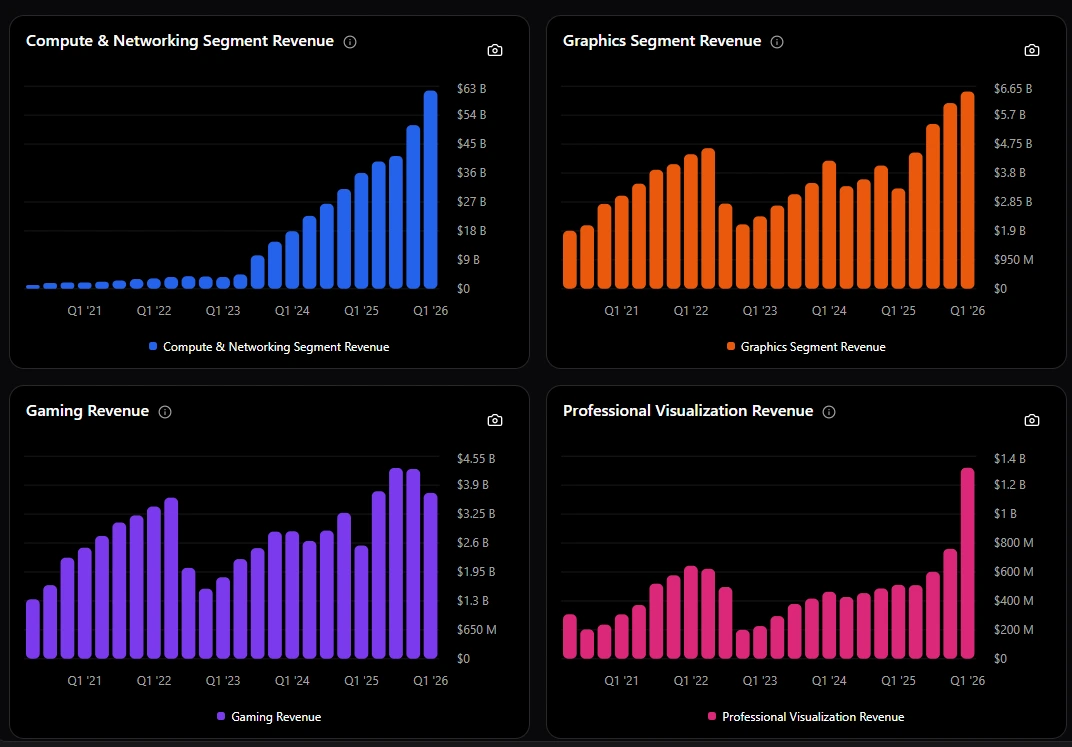Click $950 M axis label on Graphics chart
This screenshot has height=747, width=1072.
1014,260
